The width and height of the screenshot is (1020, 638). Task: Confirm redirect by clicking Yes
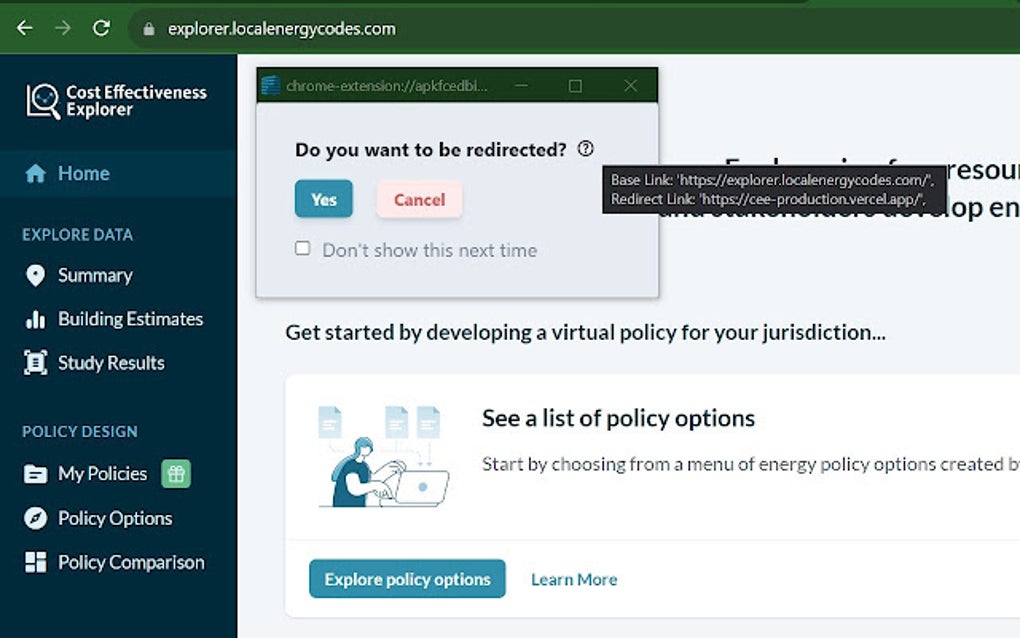coord(323,199)
